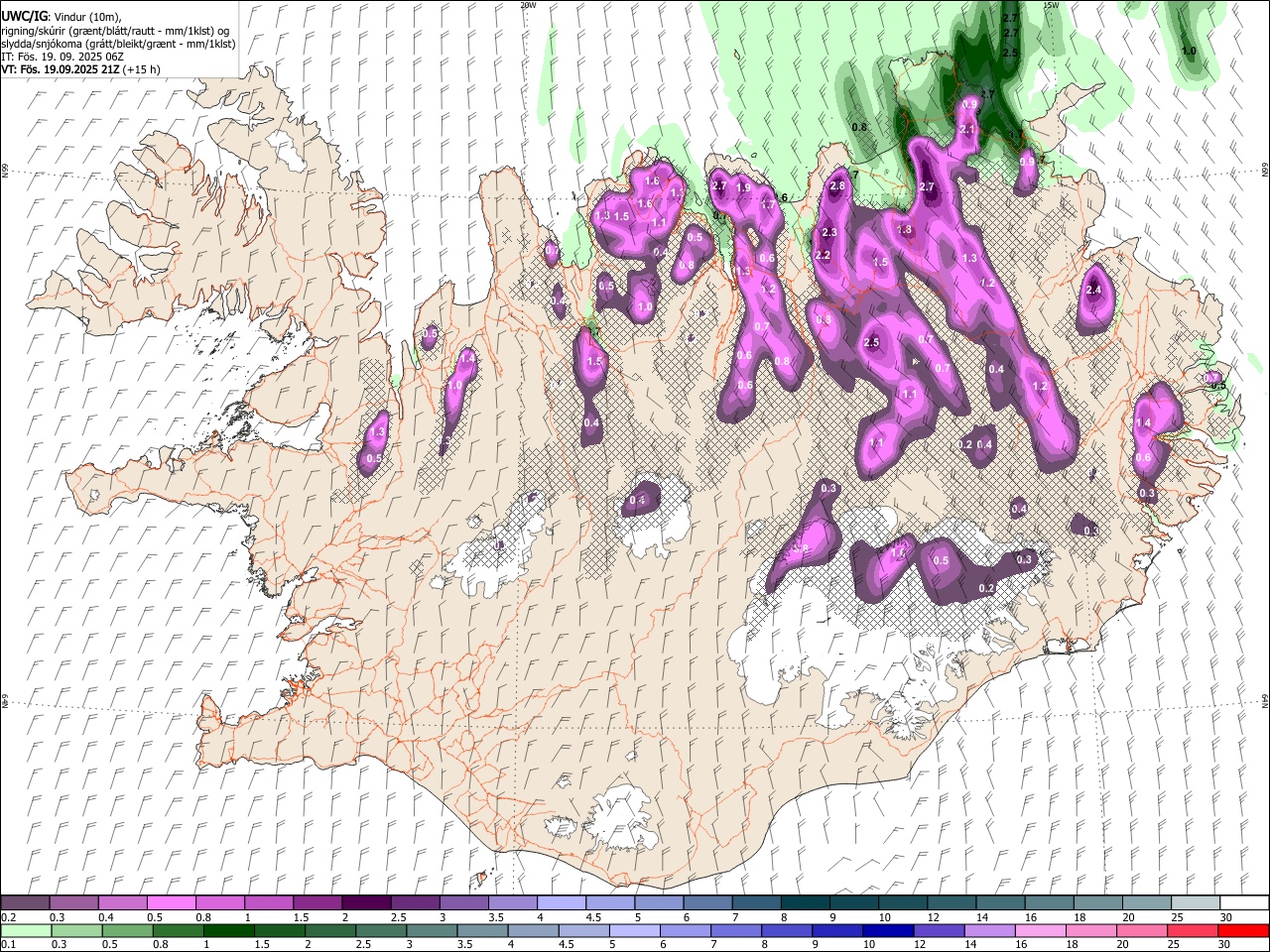Click the dark teal 8–9 top legend swatch
Image resolution: width=1270 pixels, height=952 pixels.
point(805,903)
